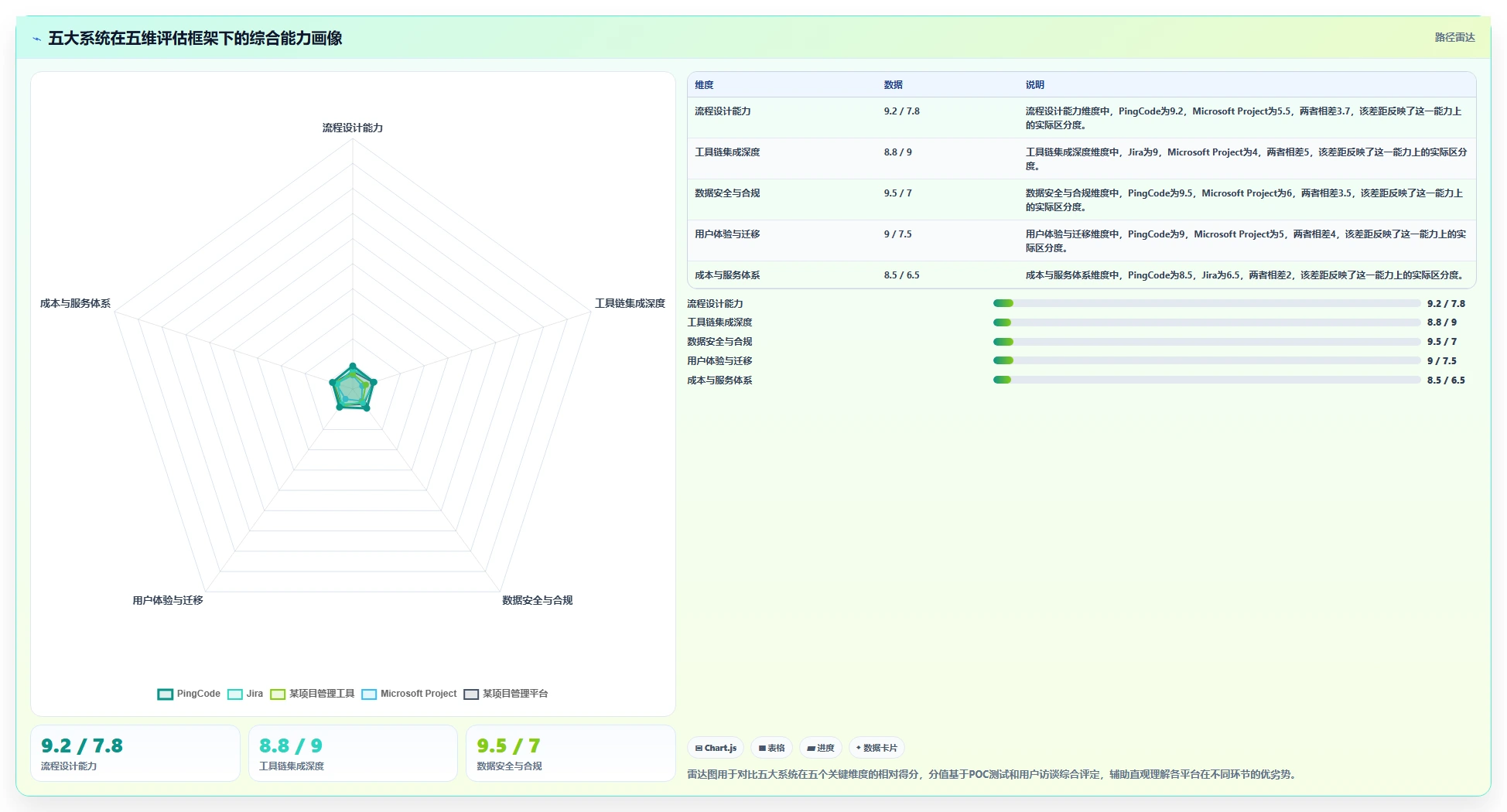Click the radar axis label 数据安全与合规
This screenshot has height=812, width=1507.
tap(538, 600)
